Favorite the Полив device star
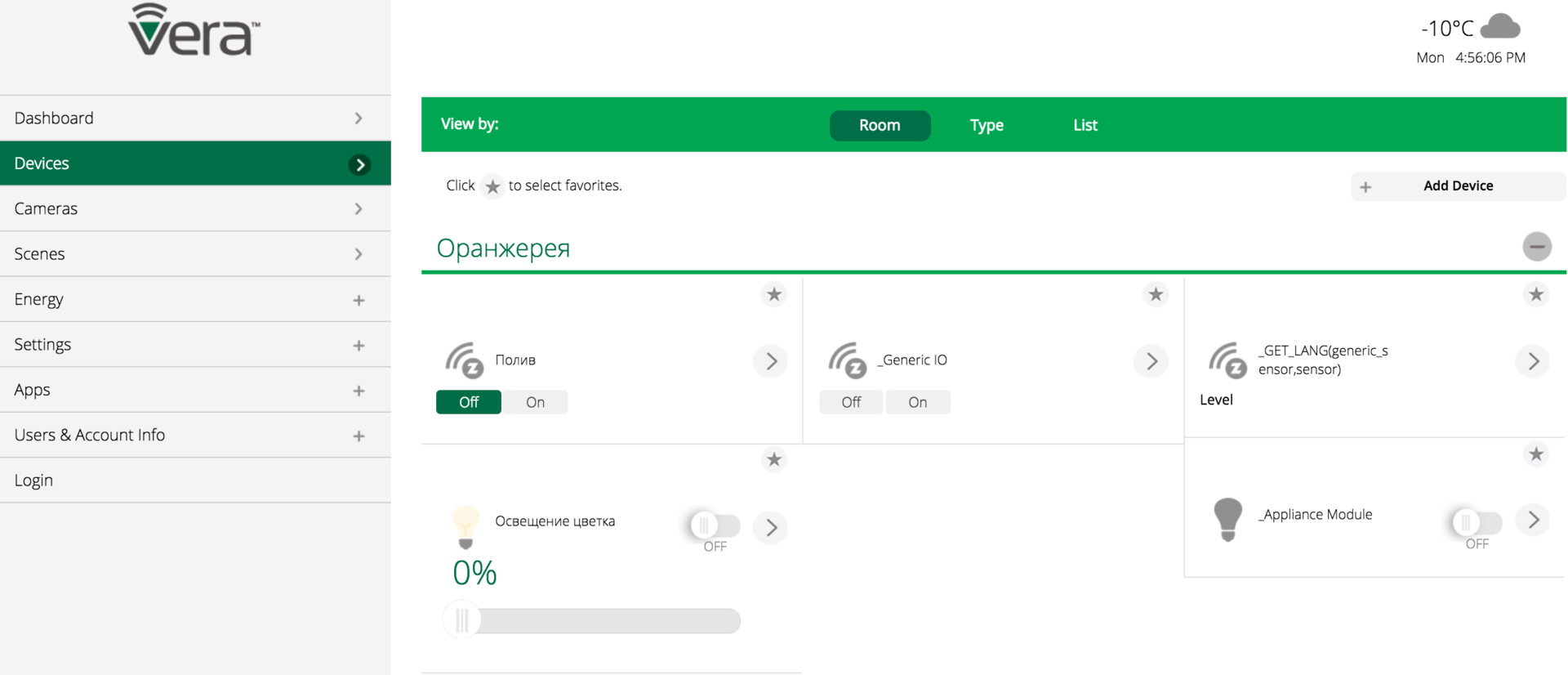Image resolution: width=1568 pixels, height=675 pixels. click(774, 294)
